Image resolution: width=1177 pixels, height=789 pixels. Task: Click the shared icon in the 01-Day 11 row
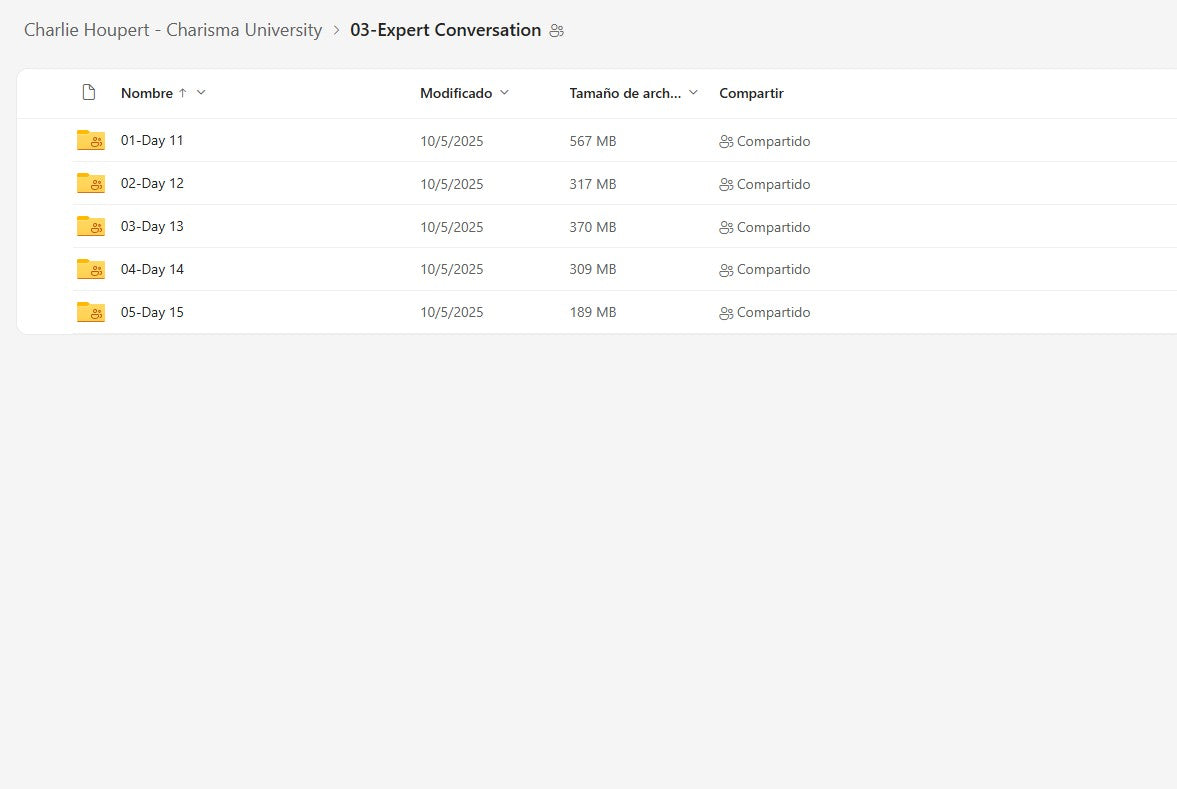[726, 142]
